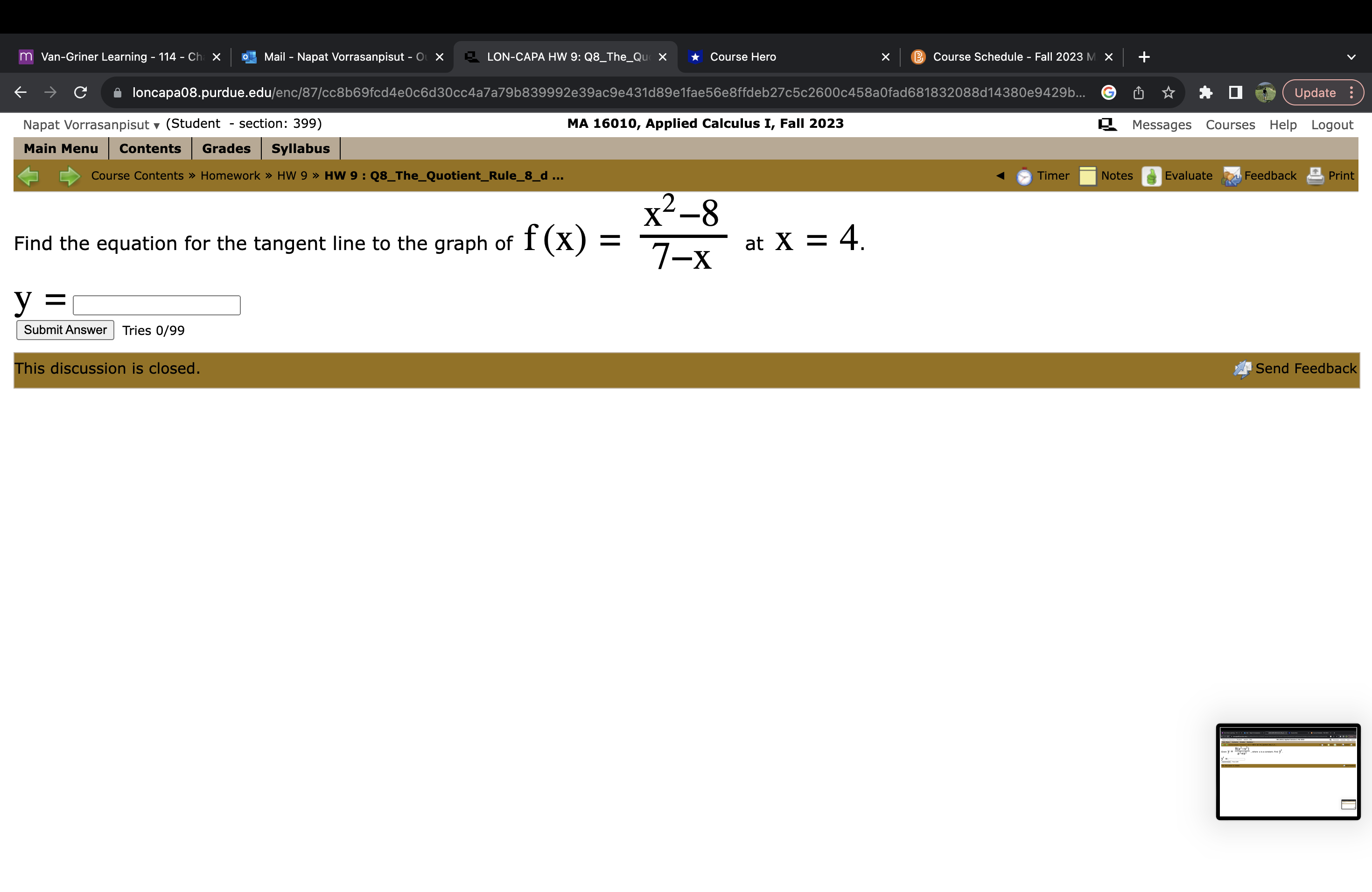Open Messages via the computer icon

coord(1107,124)
